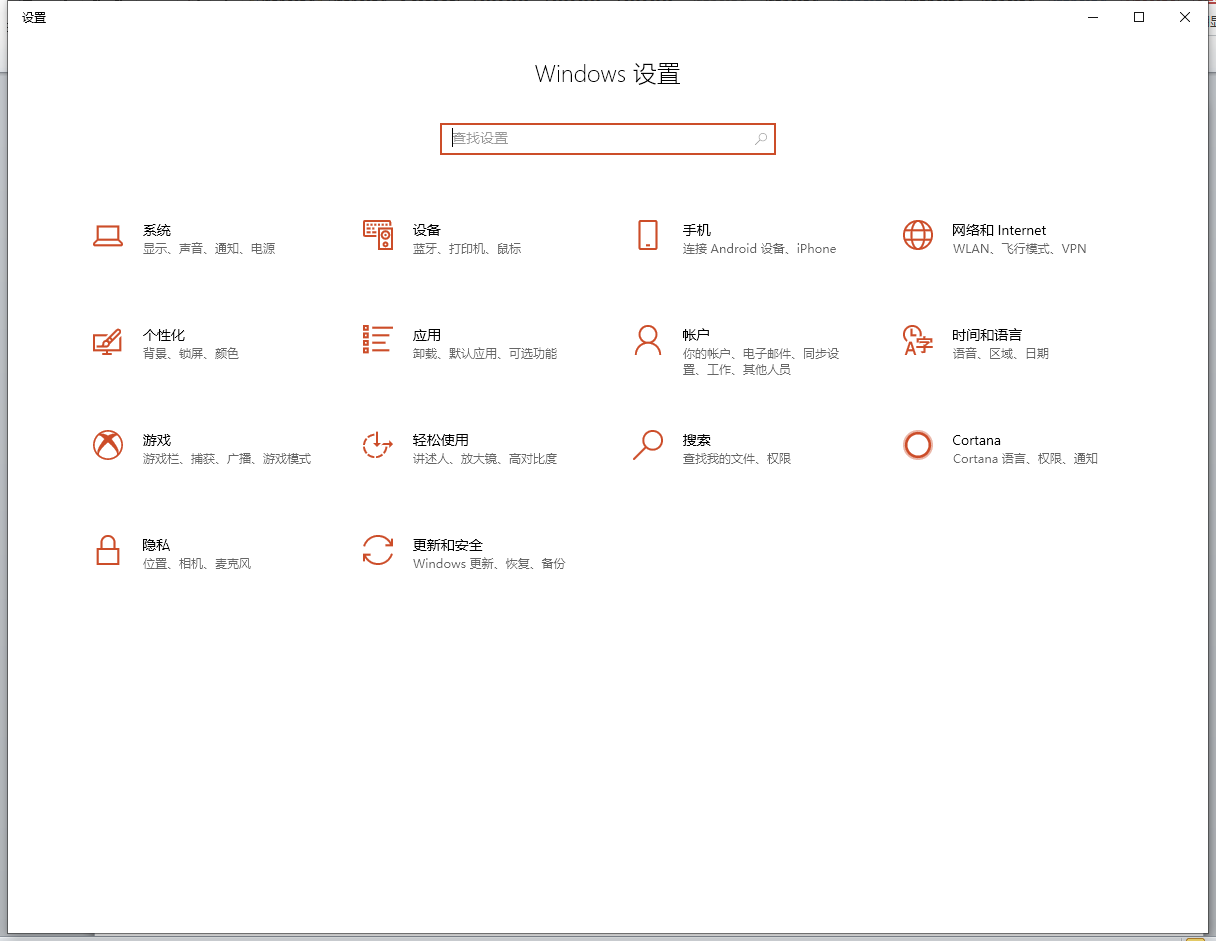1216x941 pixels.
Task: Minimize the 设置 window
Action: click(1093, 17)
